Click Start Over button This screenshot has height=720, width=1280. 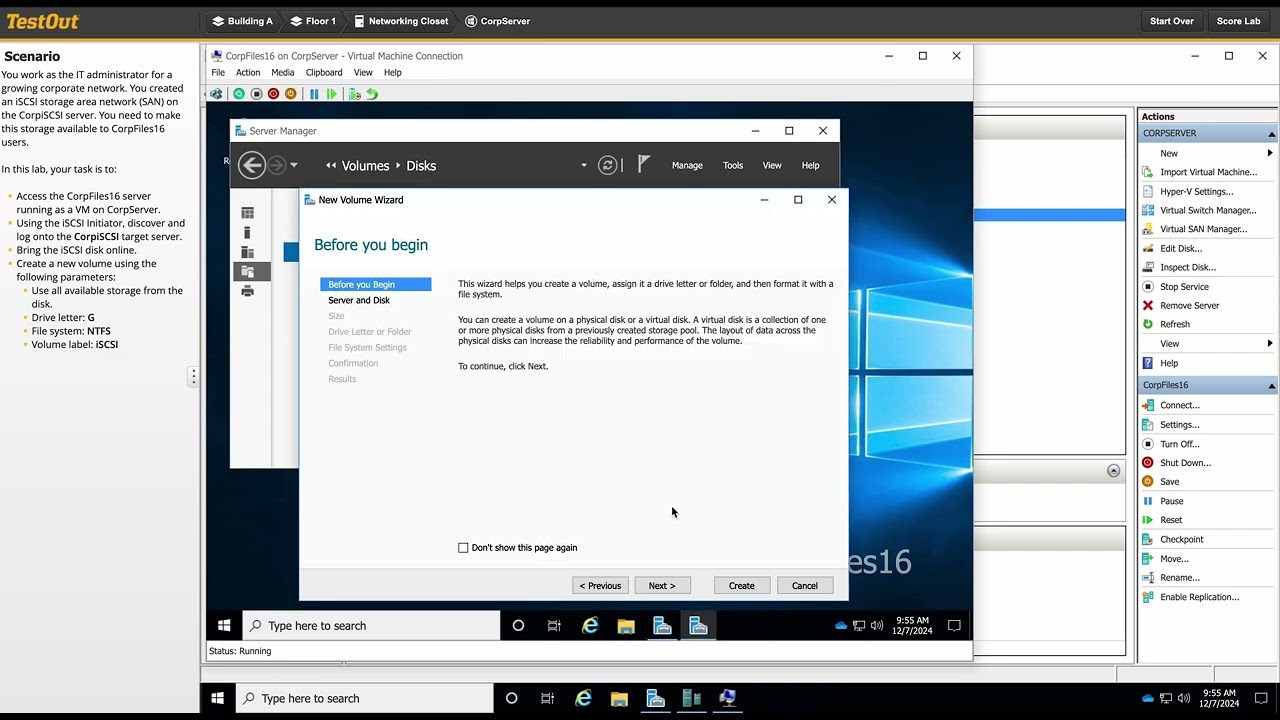(x=1172, y=21)
